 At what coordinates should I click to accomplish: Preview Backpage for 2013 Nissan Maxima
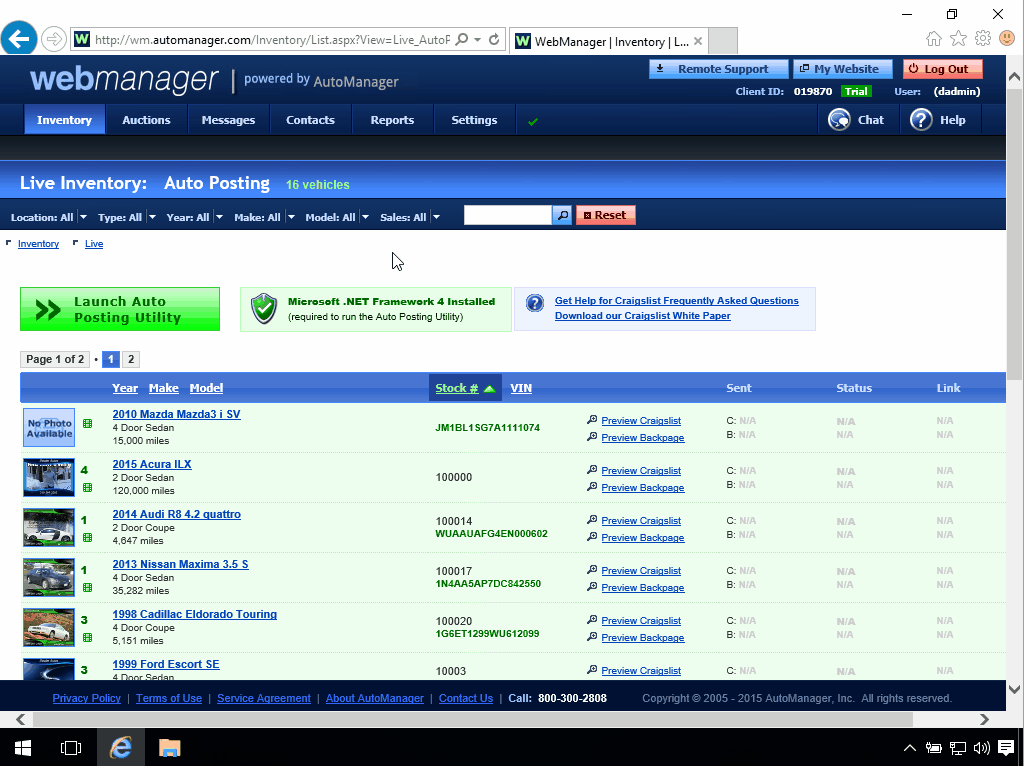click(x=643, y=588)
